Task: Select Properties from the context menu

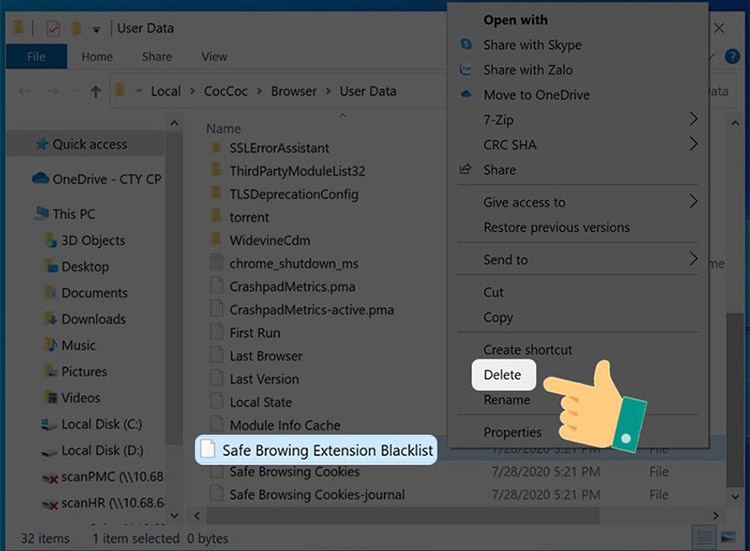Action: point(512,432)
